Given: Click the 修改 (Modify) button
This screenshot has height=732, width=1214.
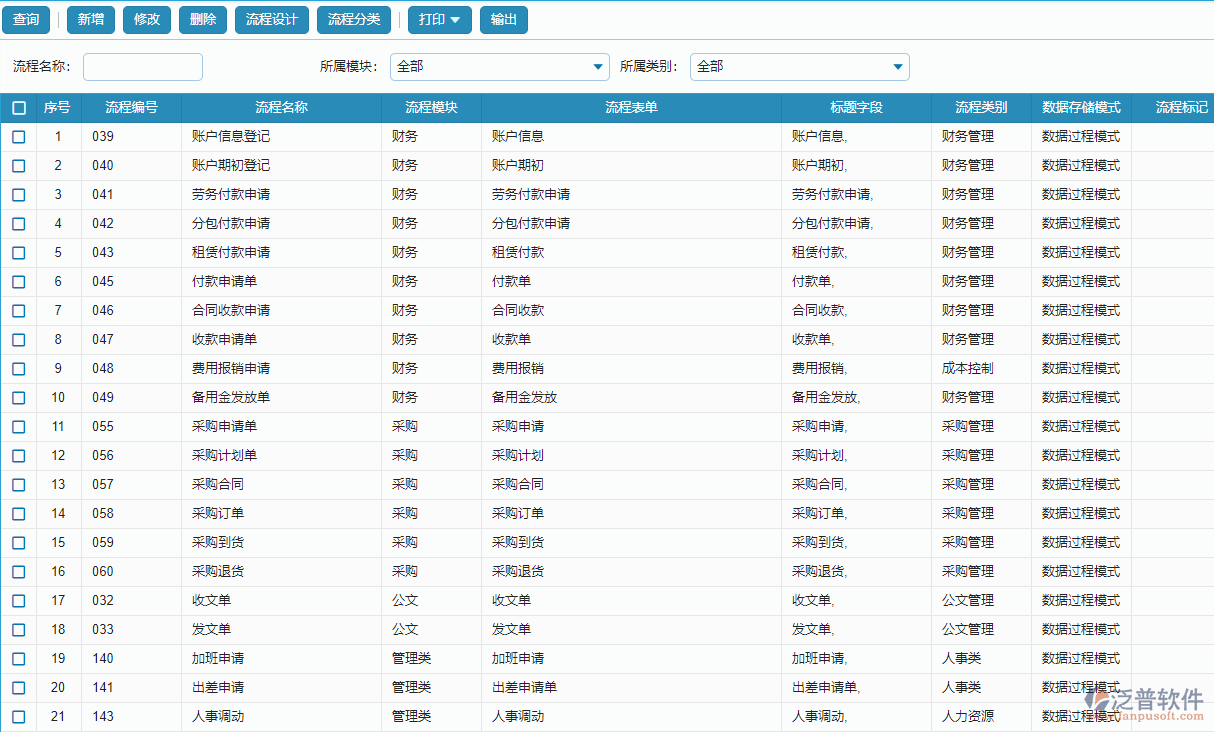Looking at the screenshot, I should [146, 19].
